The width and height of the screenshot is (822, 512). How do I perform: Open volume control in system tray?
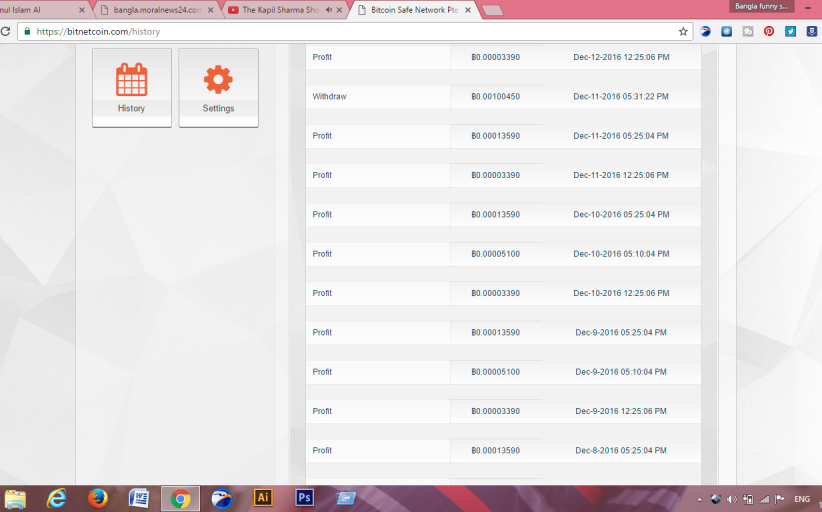(732, 498)
